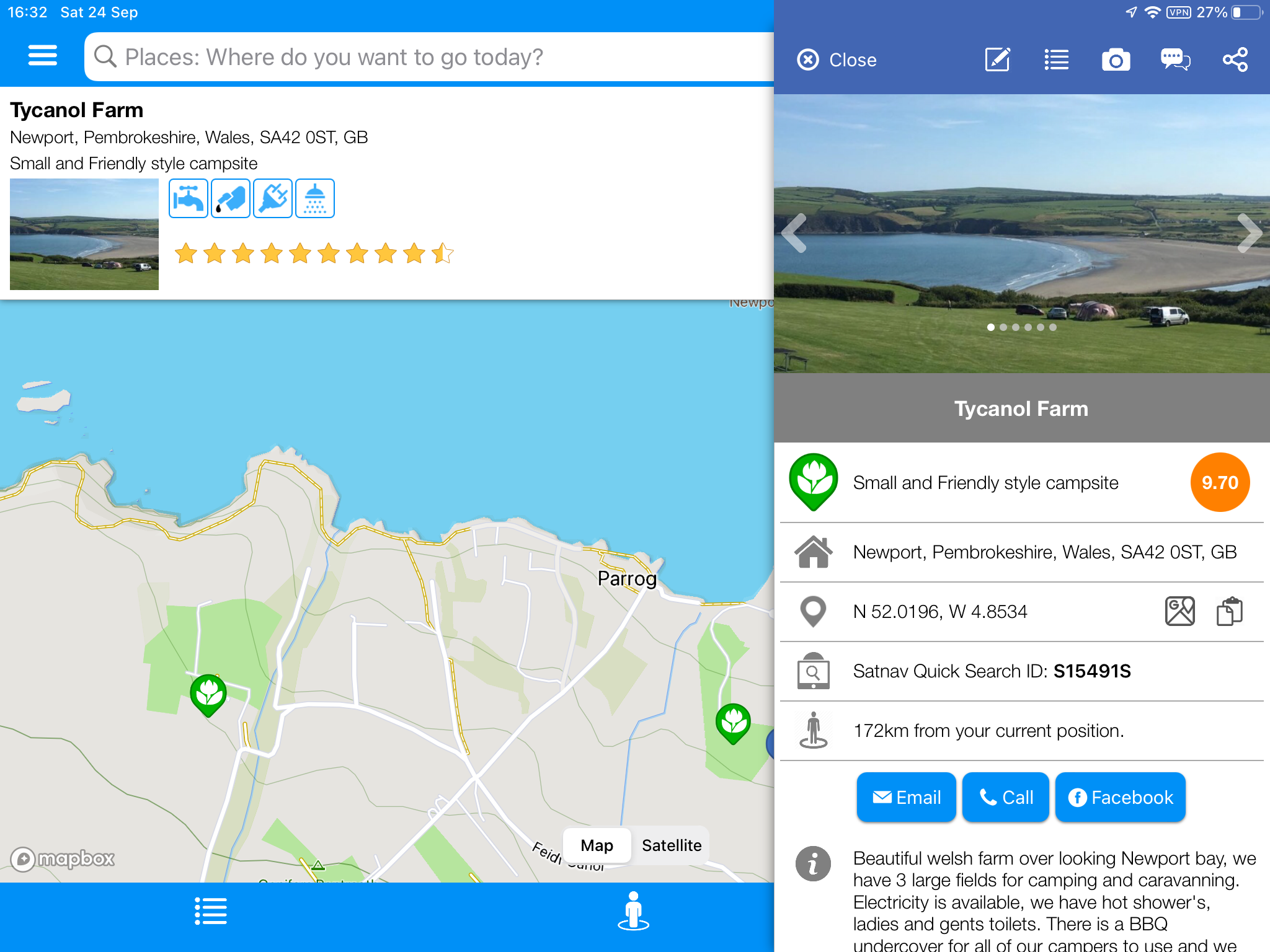
Task: Tap the GPS location pin icon
Action: pos(814,612)
